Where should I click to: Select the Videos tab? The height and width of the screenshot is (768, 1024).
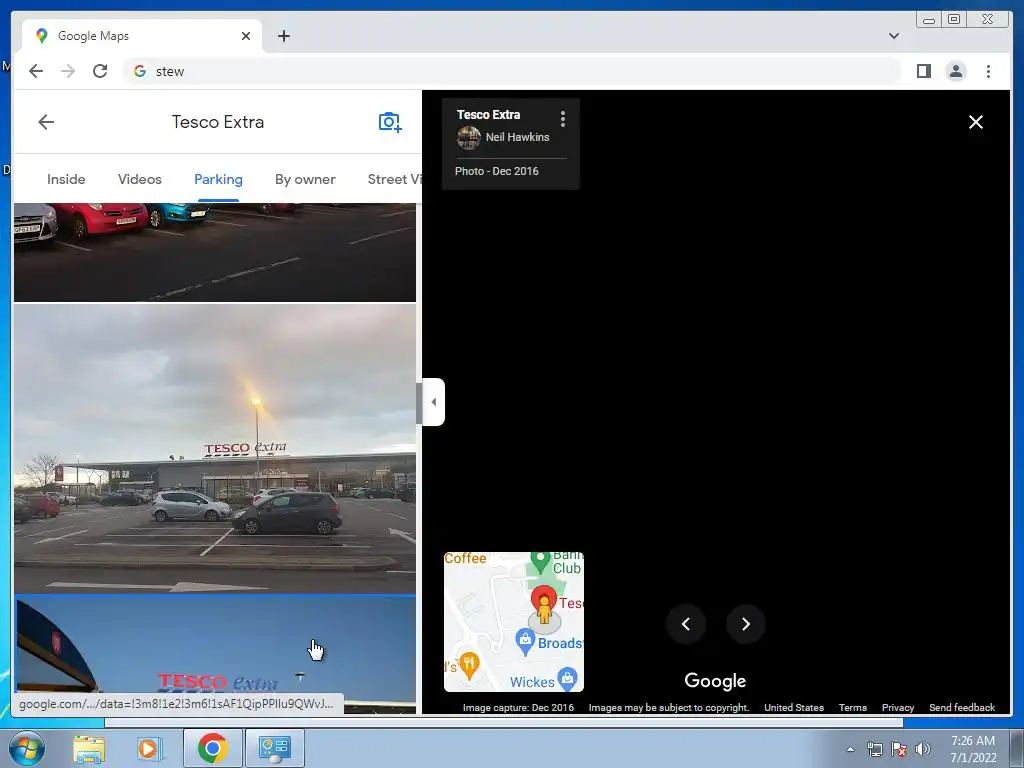coord(140,179)
